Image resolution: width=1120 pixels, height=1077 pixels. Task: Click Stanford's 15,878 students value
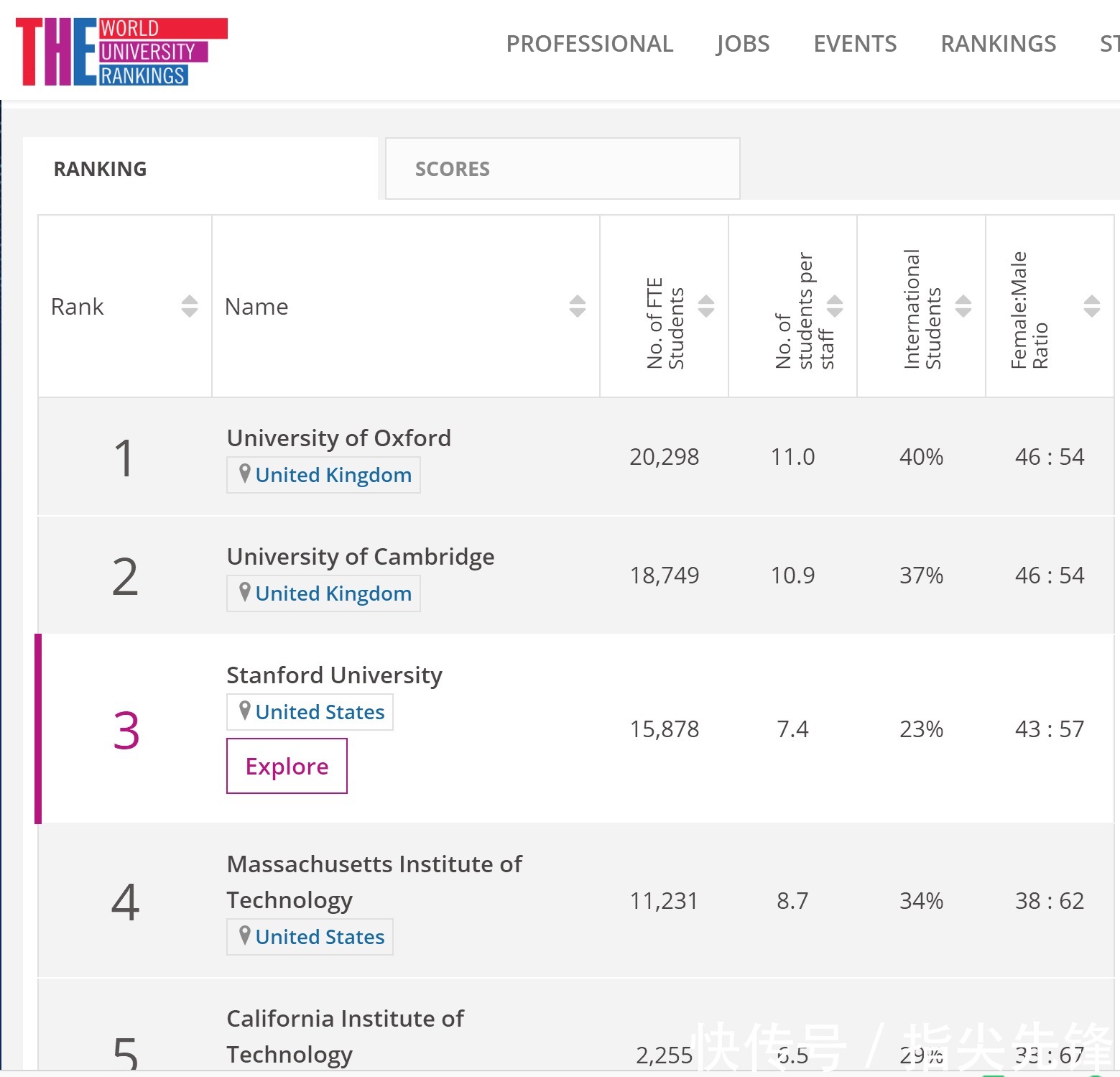tap(665, 729)
